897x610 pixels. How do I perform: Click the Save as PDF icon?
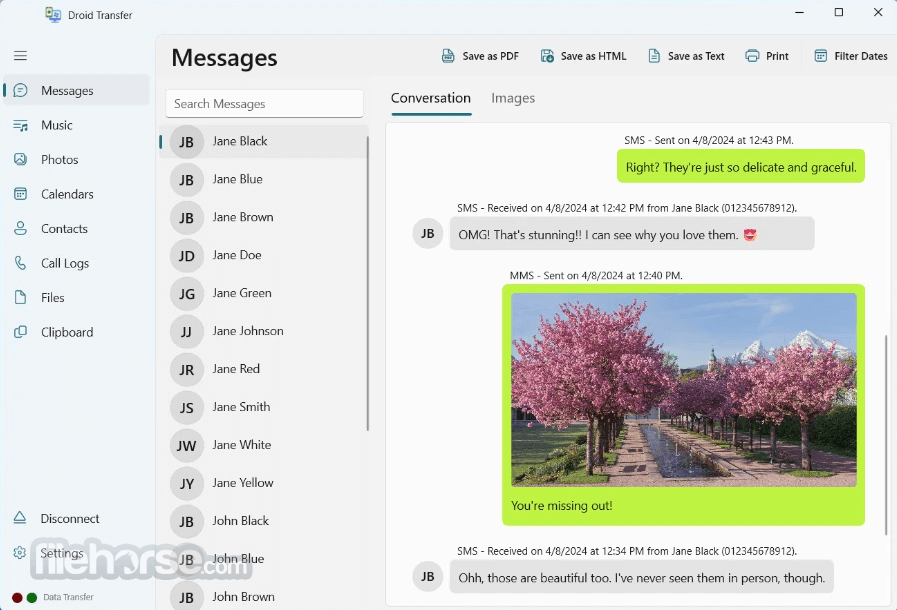click(448, 56)
